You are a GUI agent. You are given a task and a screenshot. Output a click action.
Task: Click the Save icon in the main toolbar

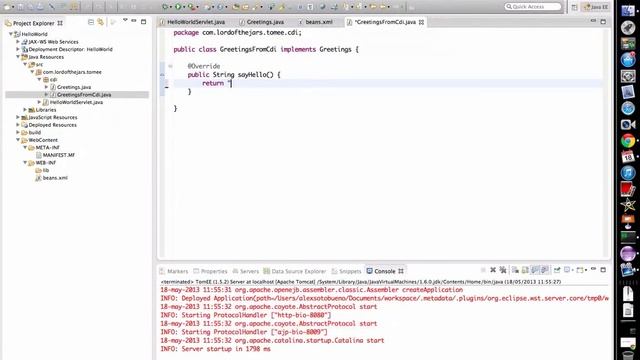point(20,7)
